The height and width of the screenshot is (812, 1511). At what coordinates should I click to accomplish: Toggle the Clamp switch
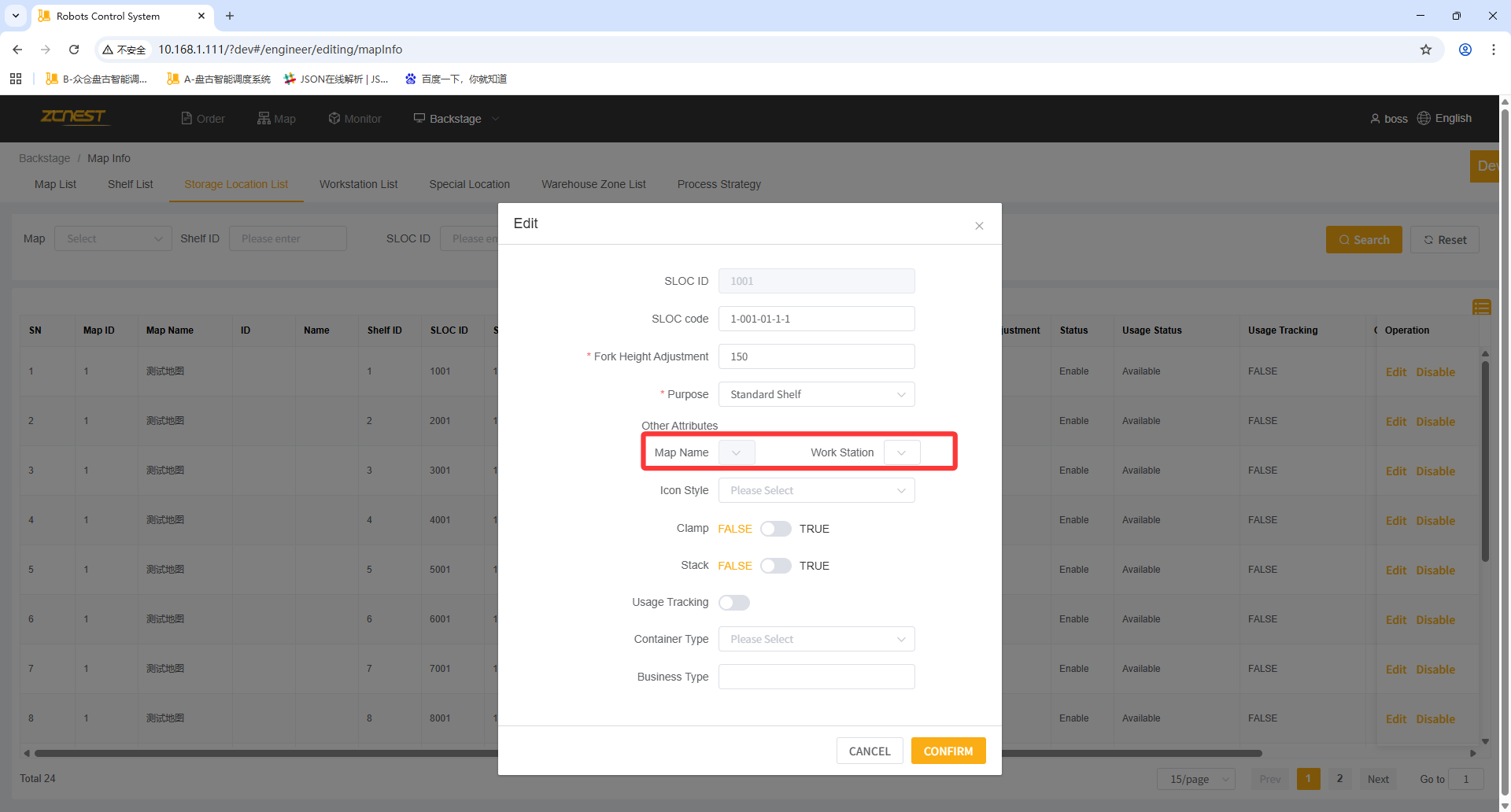775,529
